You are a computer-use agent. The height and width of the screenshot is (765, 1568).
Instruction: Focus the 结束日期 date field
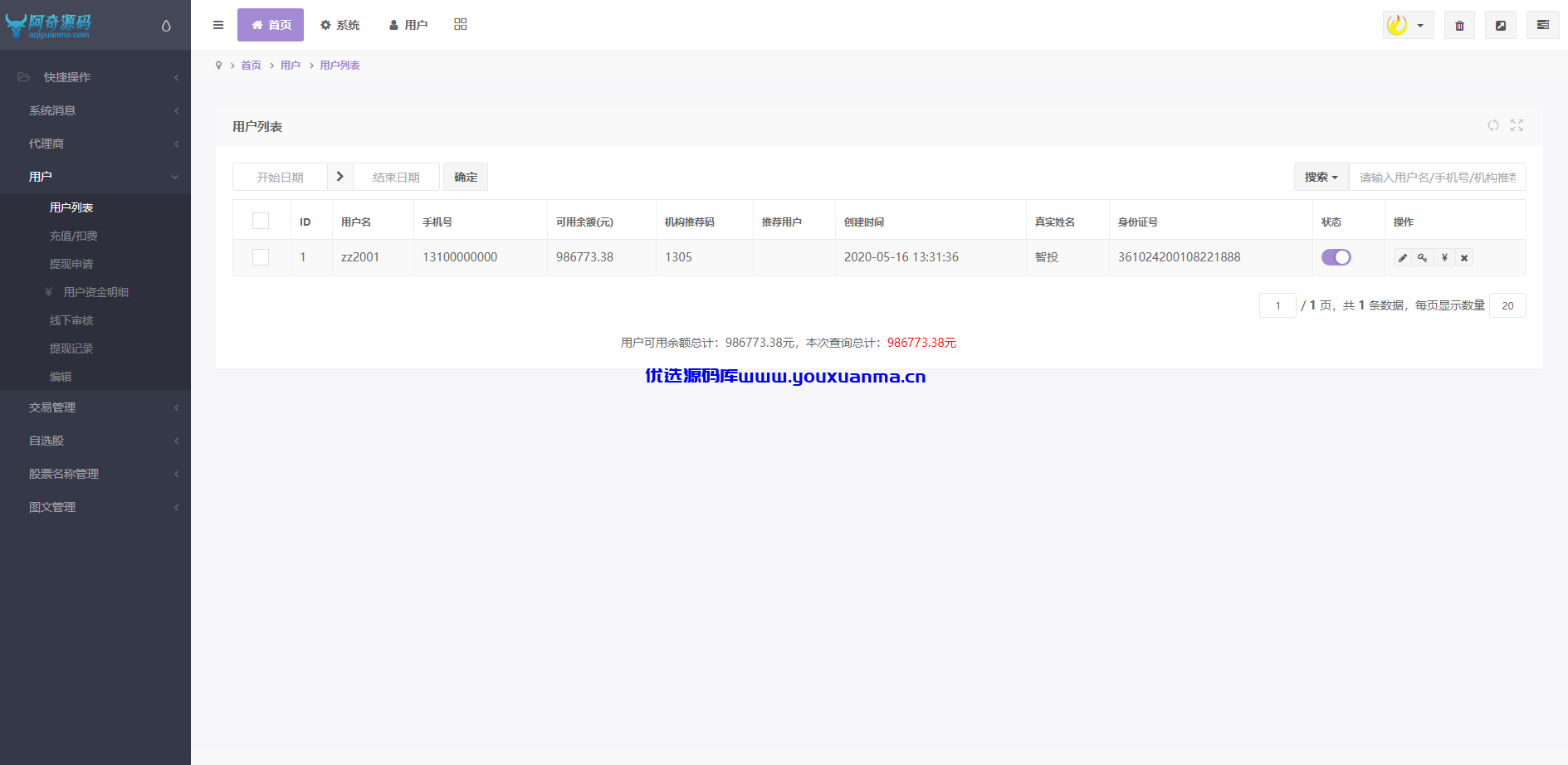[x=396, y=177]
